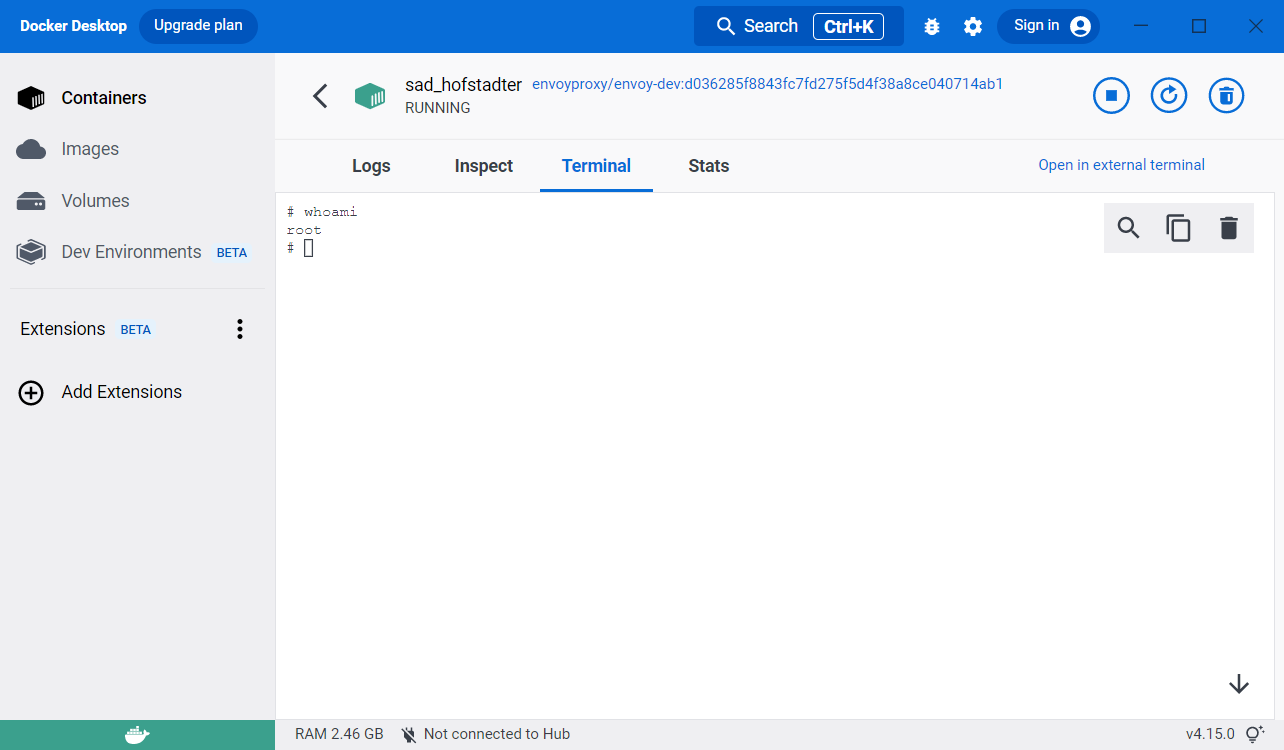Click the Extensions heading
The height and width of the screenshot is (750, 1284).
pos(62,329)
